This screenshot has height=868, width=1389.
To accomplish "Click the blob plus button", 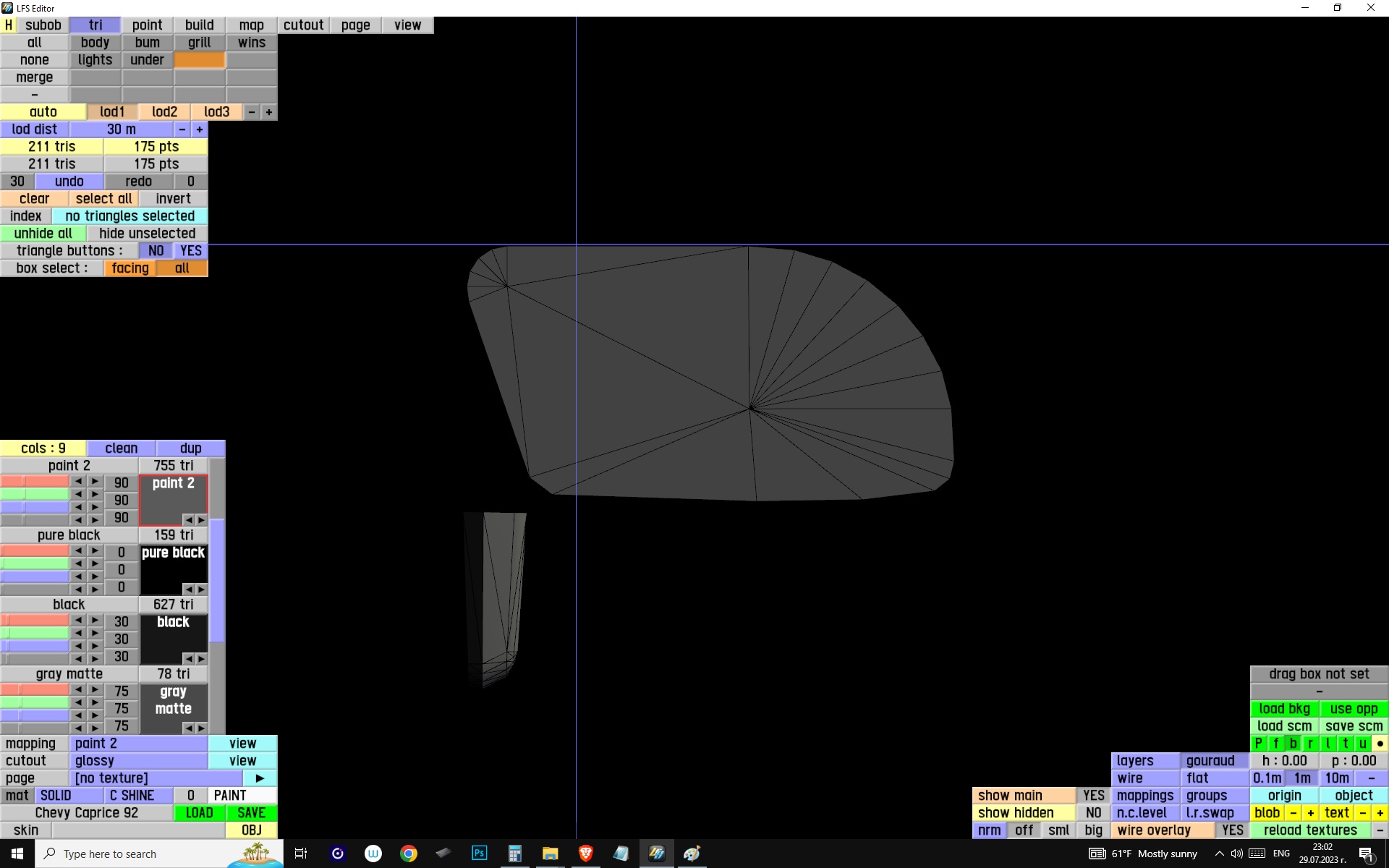I will [1310, 813].
